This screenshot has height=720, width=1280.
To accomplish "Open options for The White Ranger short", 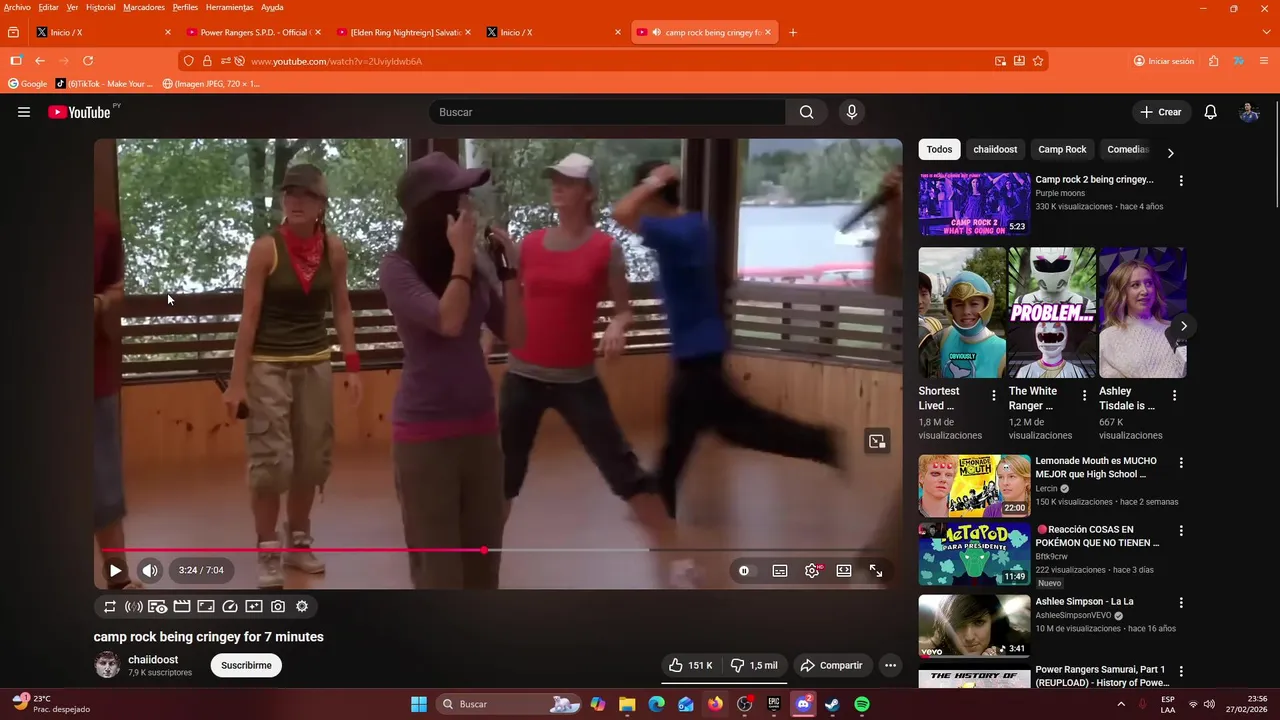I will pyautogui.click(x=1084, y=396).
